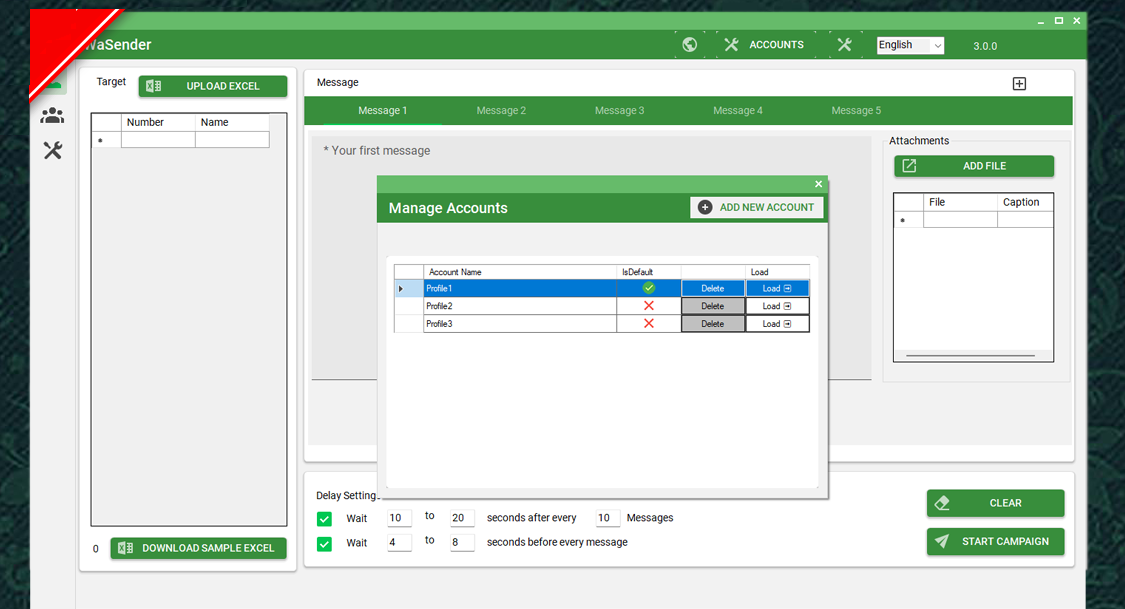
Task: Click the globe icon in header
Action: pyautogui.click(x=689, y=44)
